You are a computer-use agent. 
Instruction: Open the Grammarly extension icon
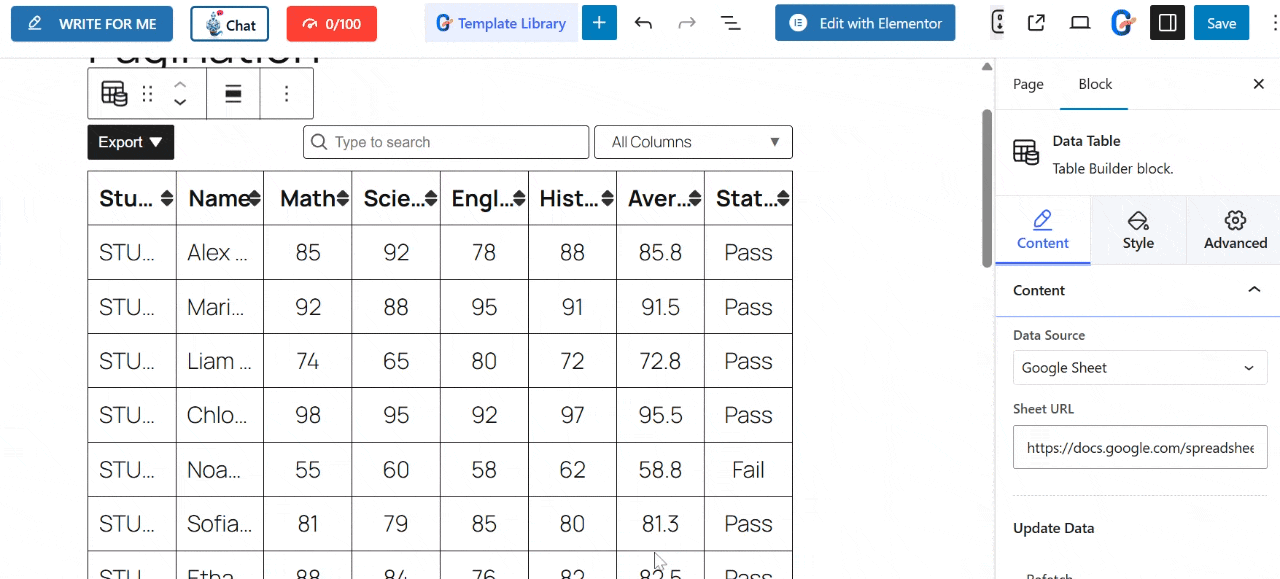1122,22
